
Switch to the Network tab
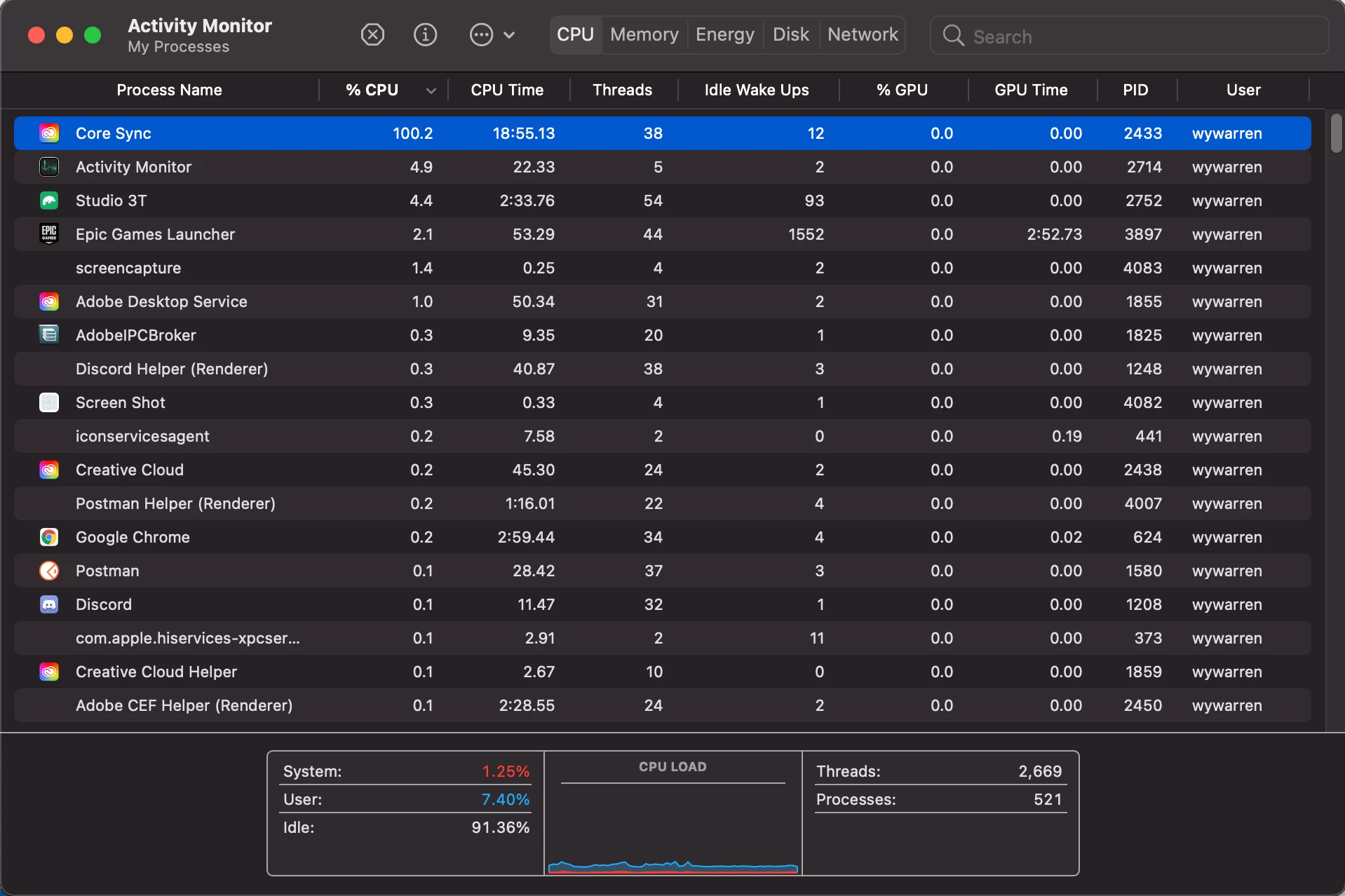tap(863, 34)
